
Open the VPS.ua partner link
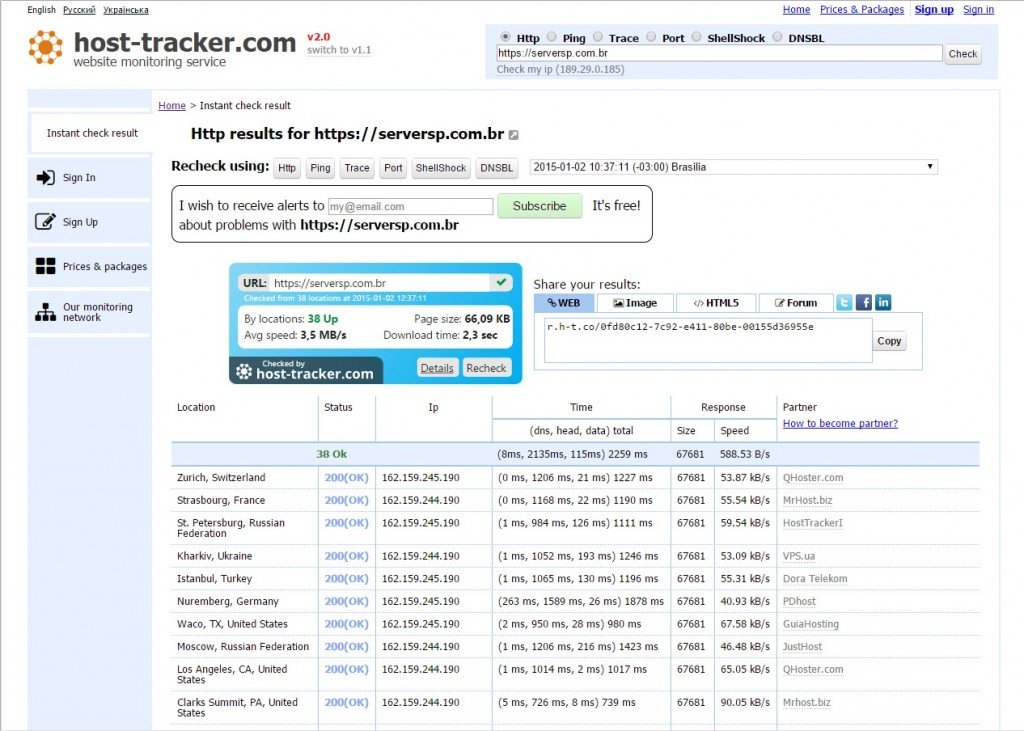(x=799, y=556)
